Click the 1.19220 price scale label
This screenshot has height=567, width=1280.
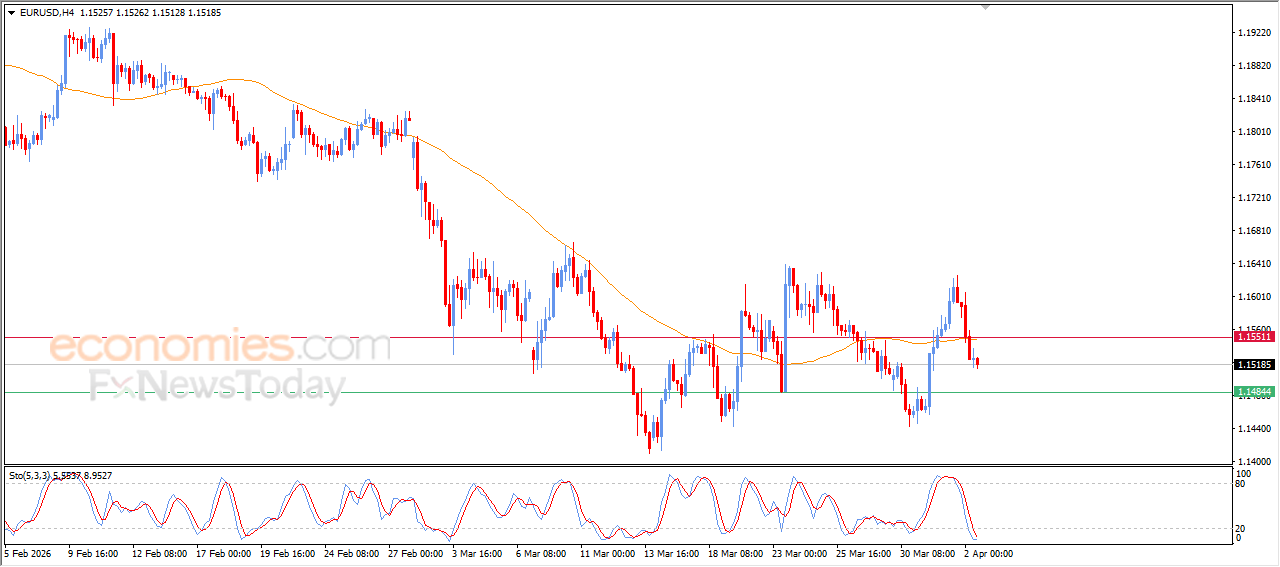click(x=1254, y=33)
